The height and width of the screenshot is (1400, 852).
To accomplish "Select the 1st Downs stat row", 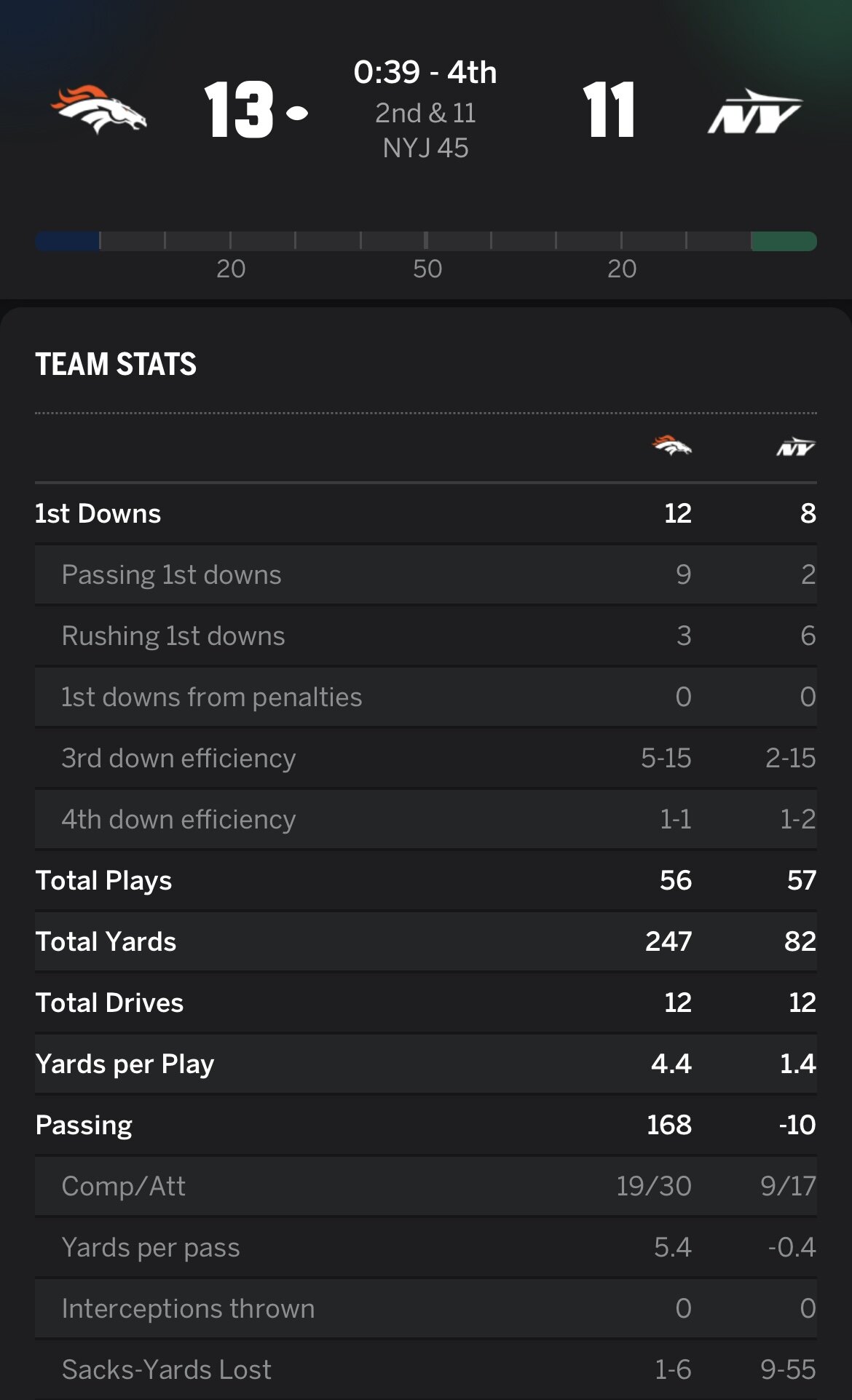I will click(x=425, y=513).
